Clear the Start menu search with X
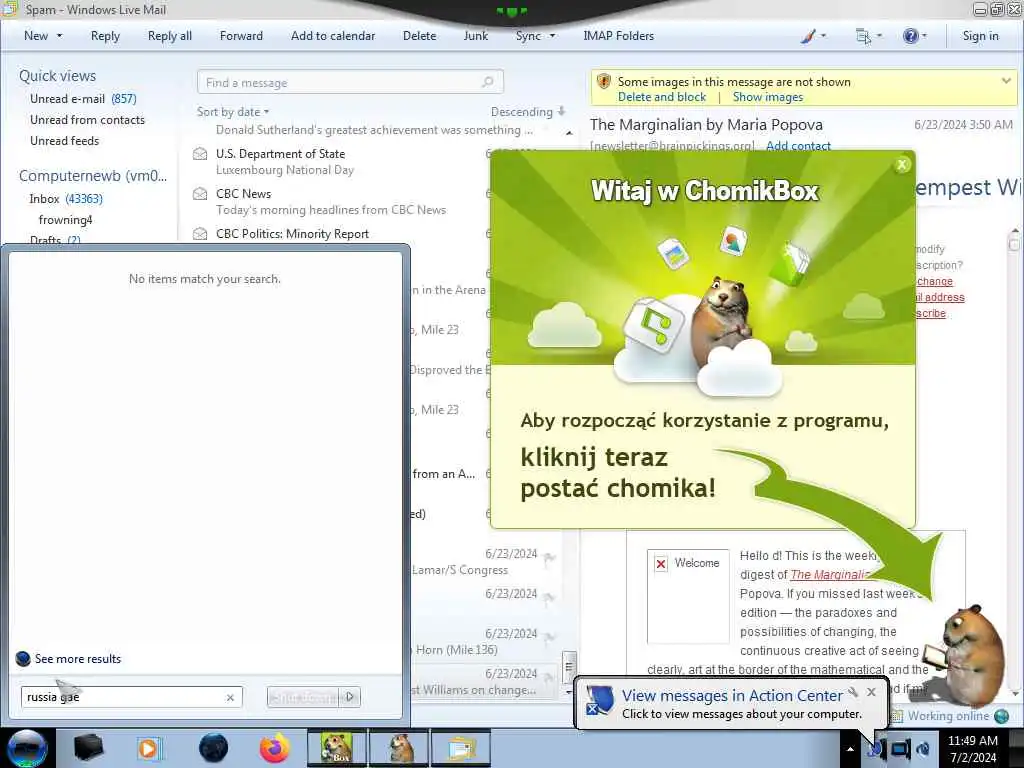This screenshot has height=768, width=1024. [x=230, y=697]
